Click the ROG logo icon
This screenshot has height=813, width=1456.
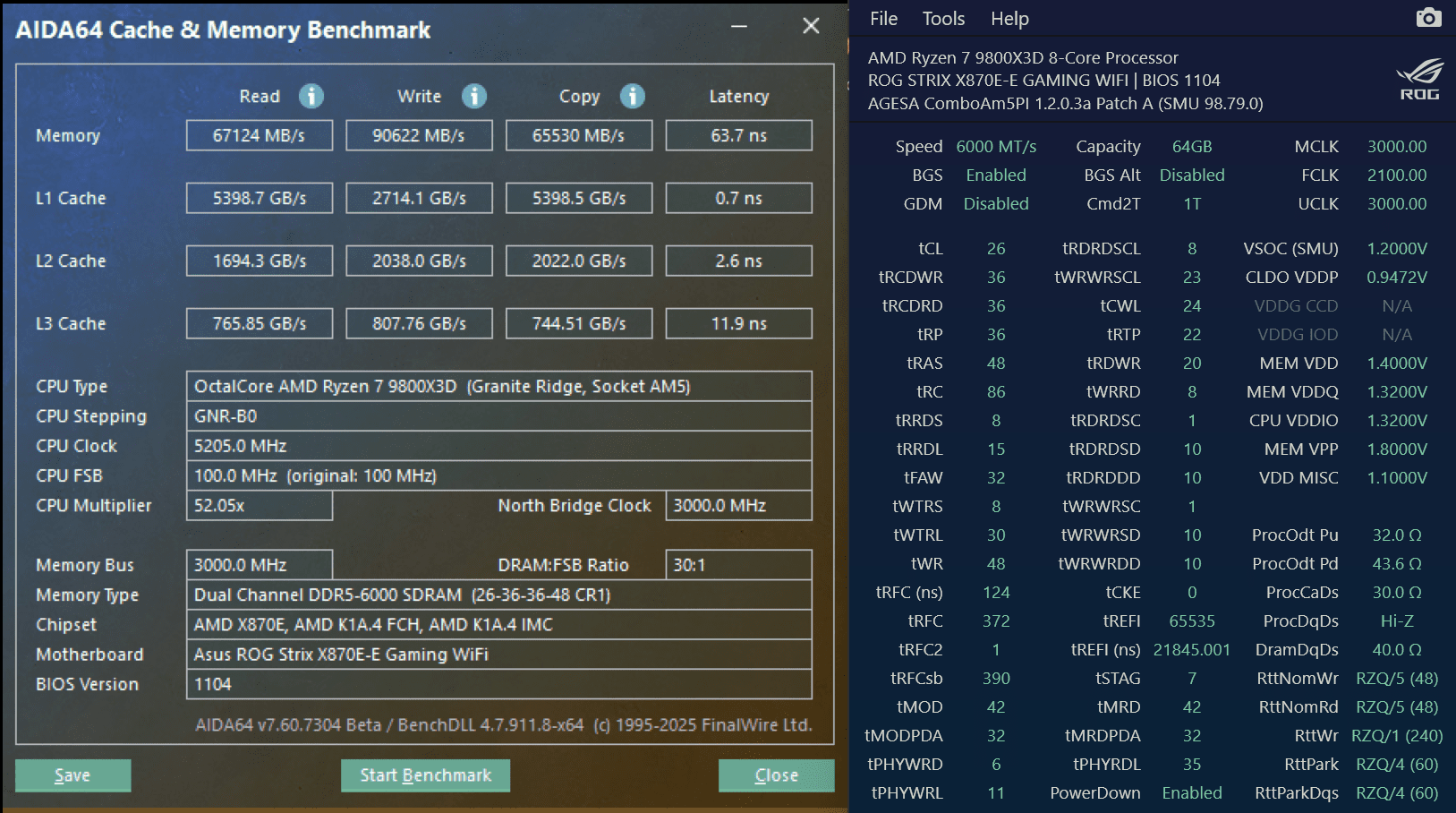click(1420, 80)
